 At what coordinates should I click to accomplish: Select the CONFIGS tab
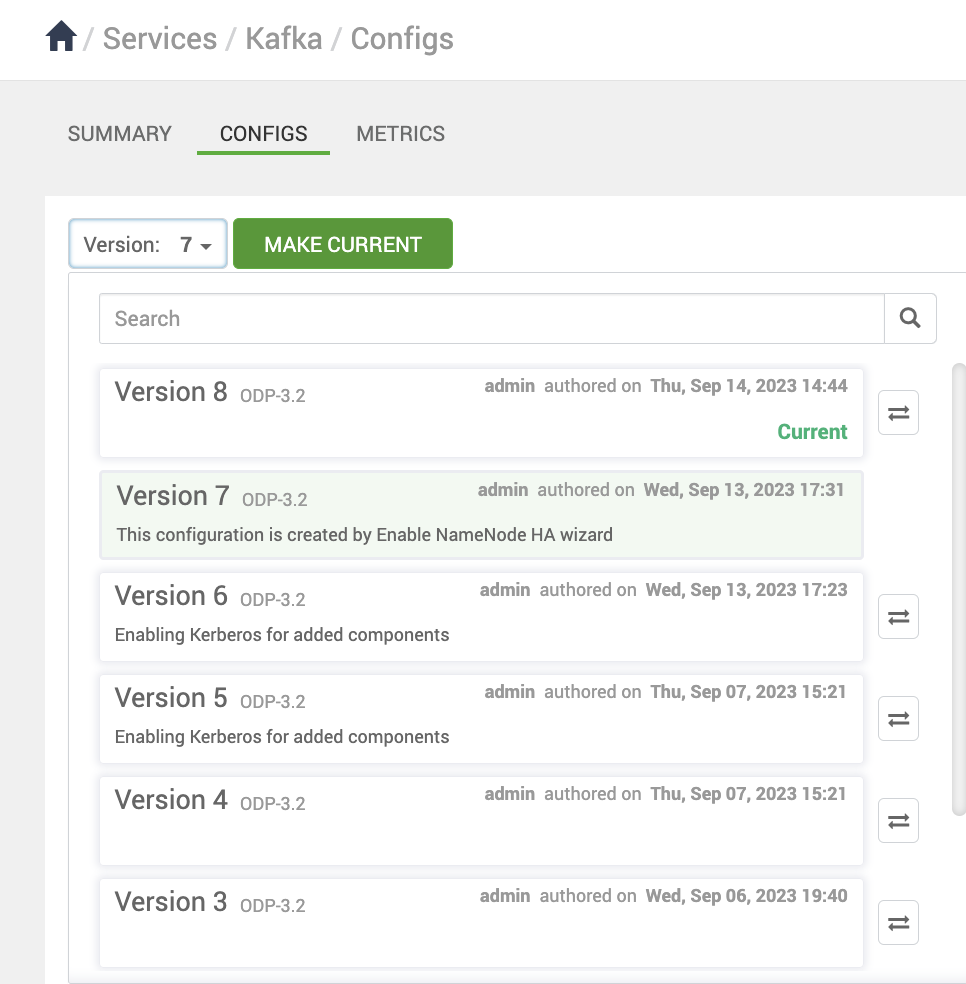click(x=264, y=134)
